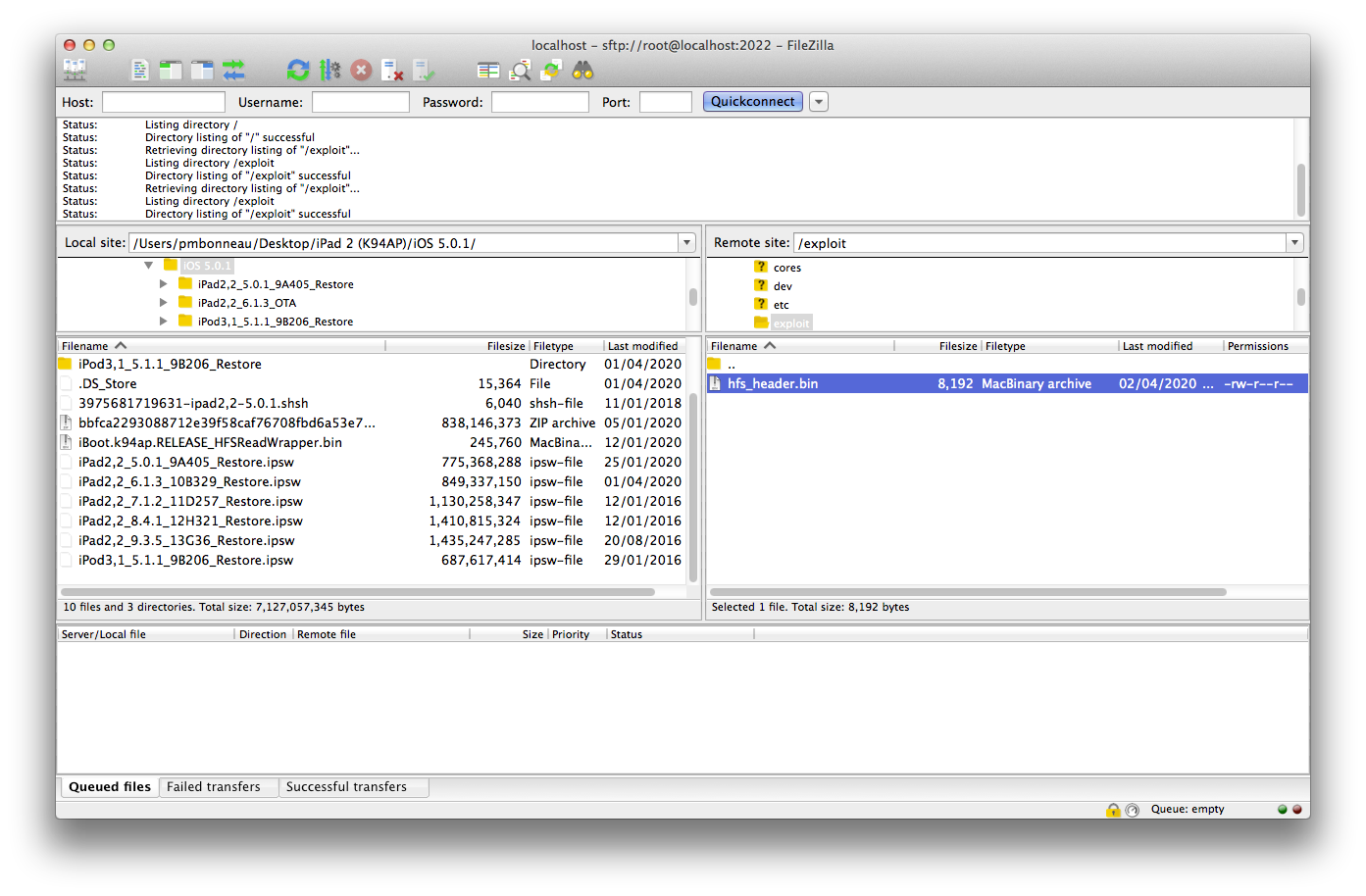This screenshot has width=1366, height=896.
Task: Toggle the transfer queue display
Action: tap(233, 70)
